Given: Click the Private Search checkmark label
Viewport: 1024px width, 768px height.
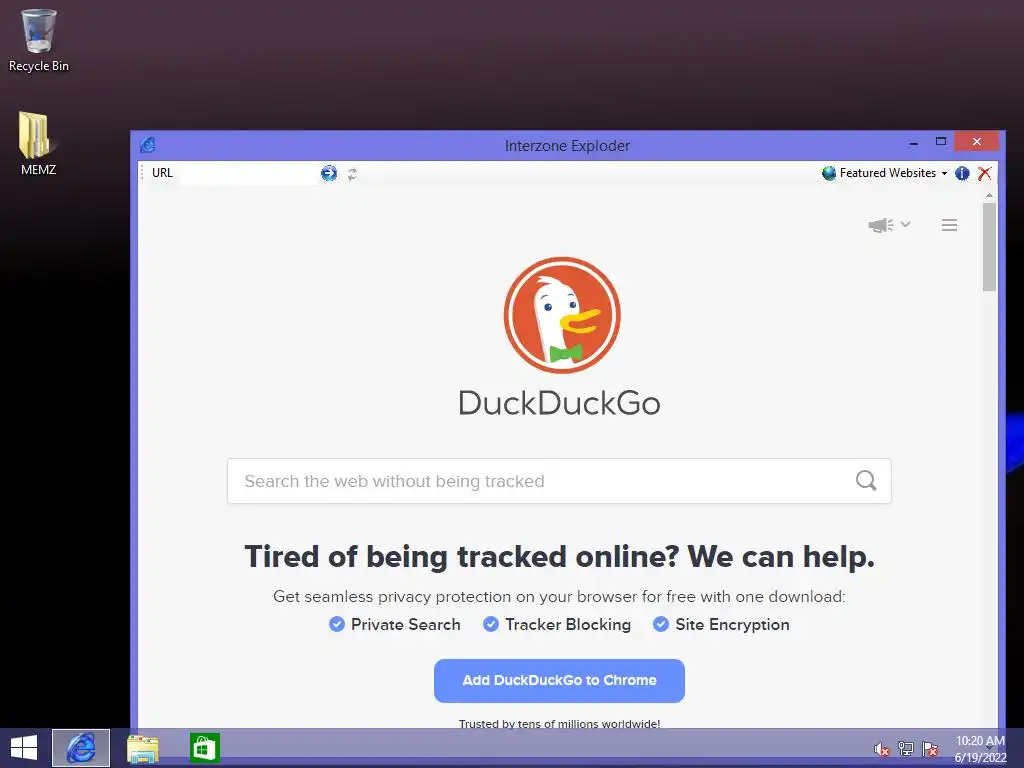Looking at the screenshot, I should tap(394, 624).
